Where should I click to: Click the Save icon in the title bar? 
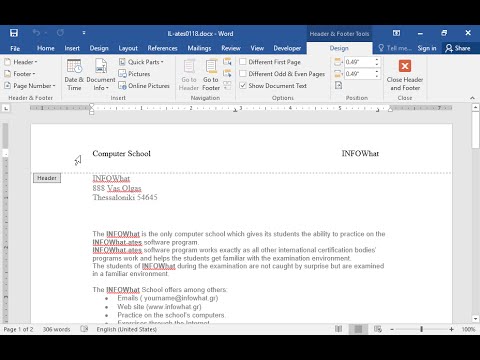tap(14, 33)
